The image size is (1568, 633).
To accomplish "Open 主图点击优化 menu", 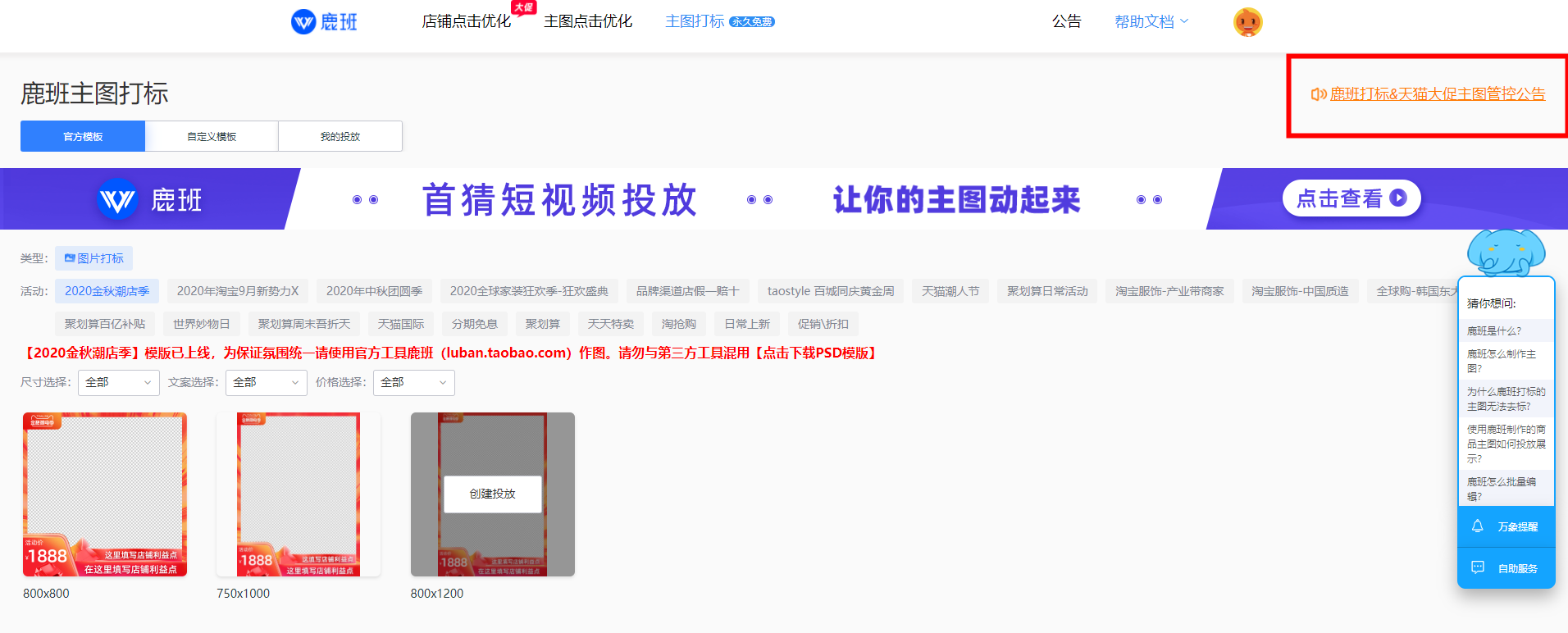I will click(588, 21).
